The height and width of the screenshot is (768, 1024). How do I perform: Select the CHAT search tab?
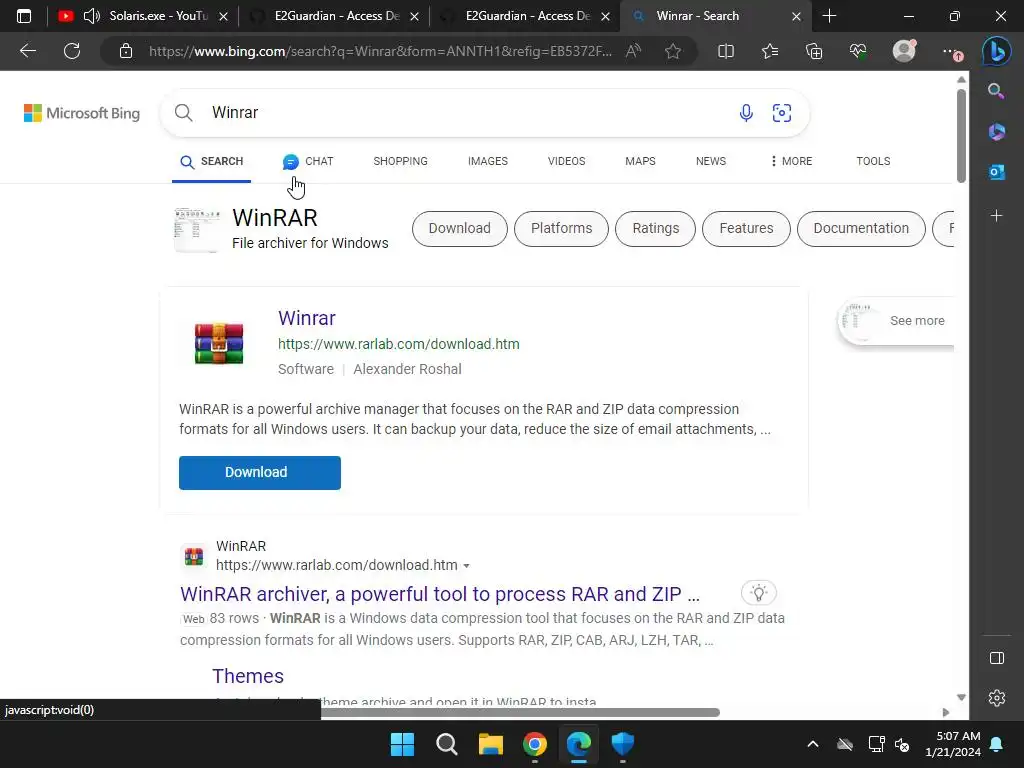(x=308, y=161)
